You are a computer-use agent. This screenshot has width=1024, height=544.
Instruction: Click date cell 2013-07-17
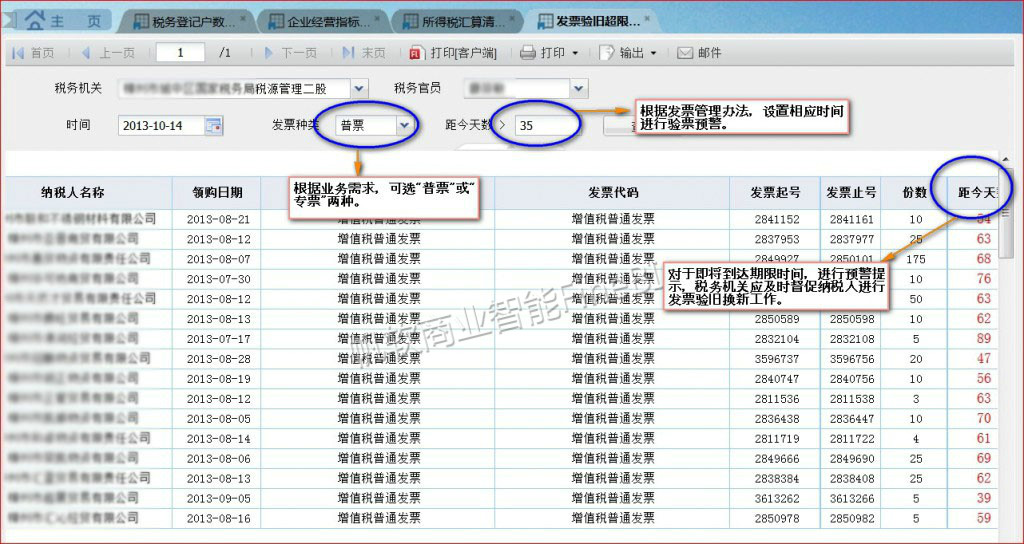218,339
